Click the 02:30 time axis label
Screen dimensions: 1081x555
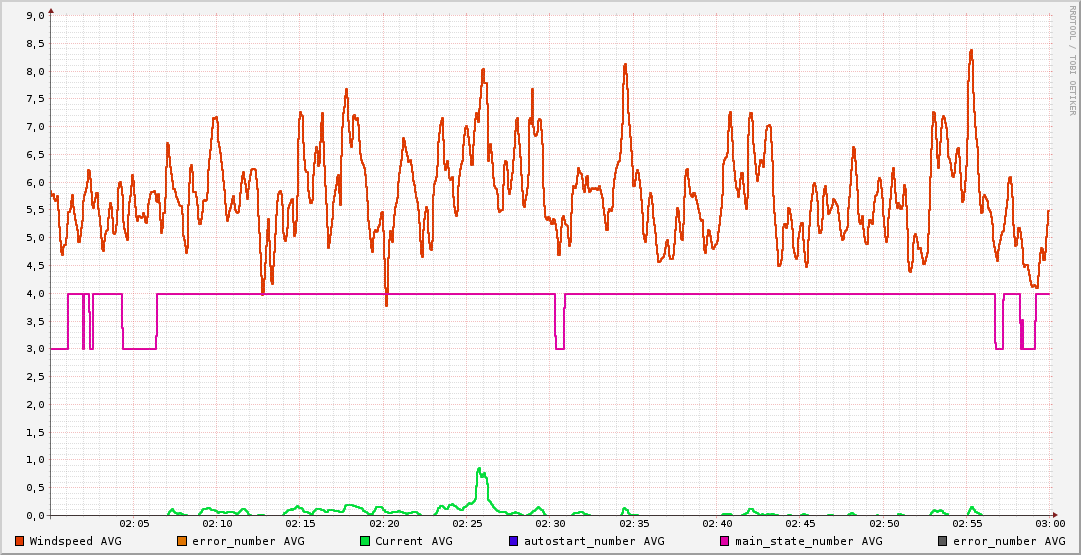[551, 524]
